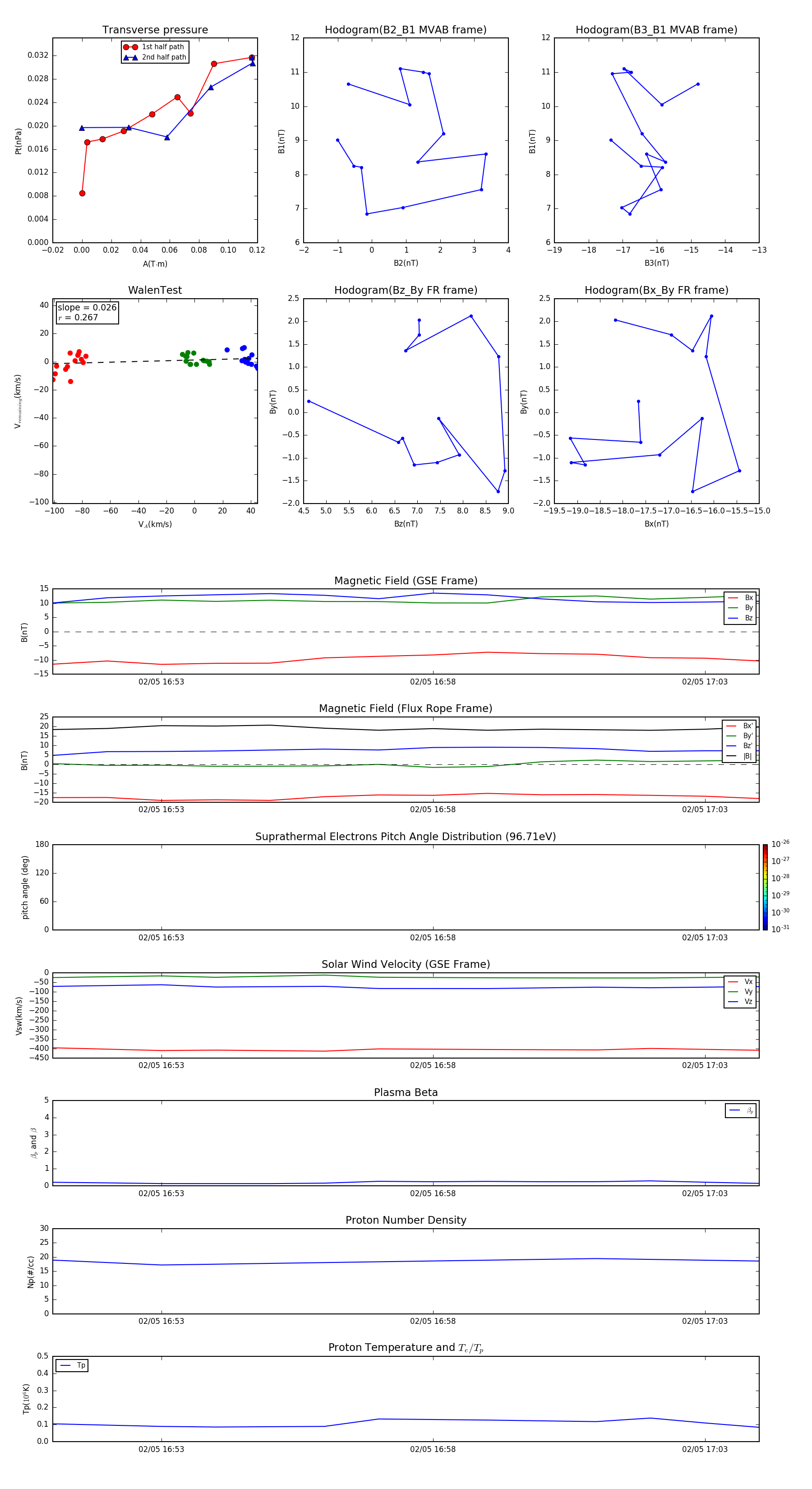
Task: Click the 'Hodogram(Bz_By FR frame)' title
Action: (406, 290)
